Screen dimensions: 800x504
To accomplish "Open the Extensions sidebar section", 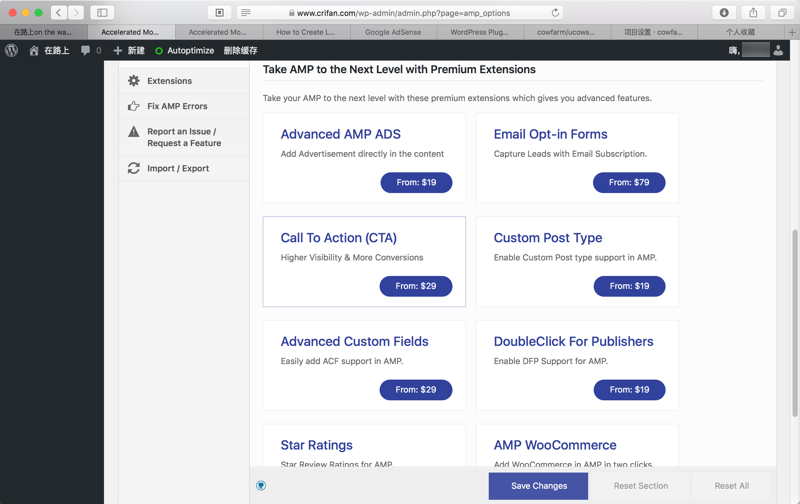I will 169,81.
